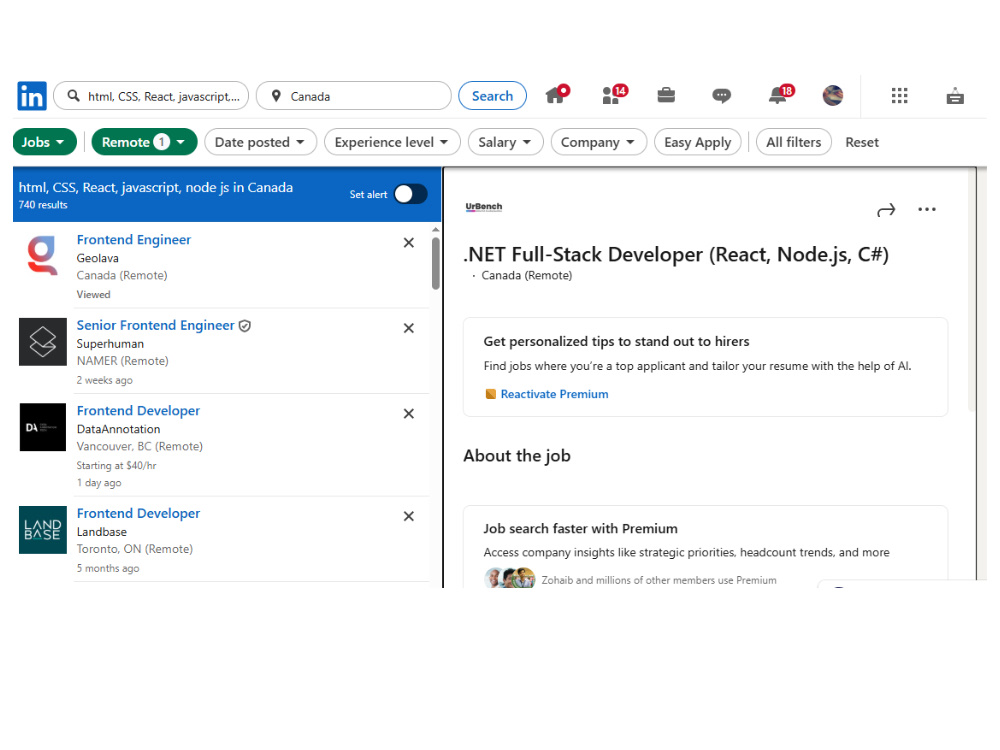Viewport: 1000px width, 750px height.
Task: Click the Geolava company logo thumbnail
Action: pyautogui.click(x=43, y=255)
